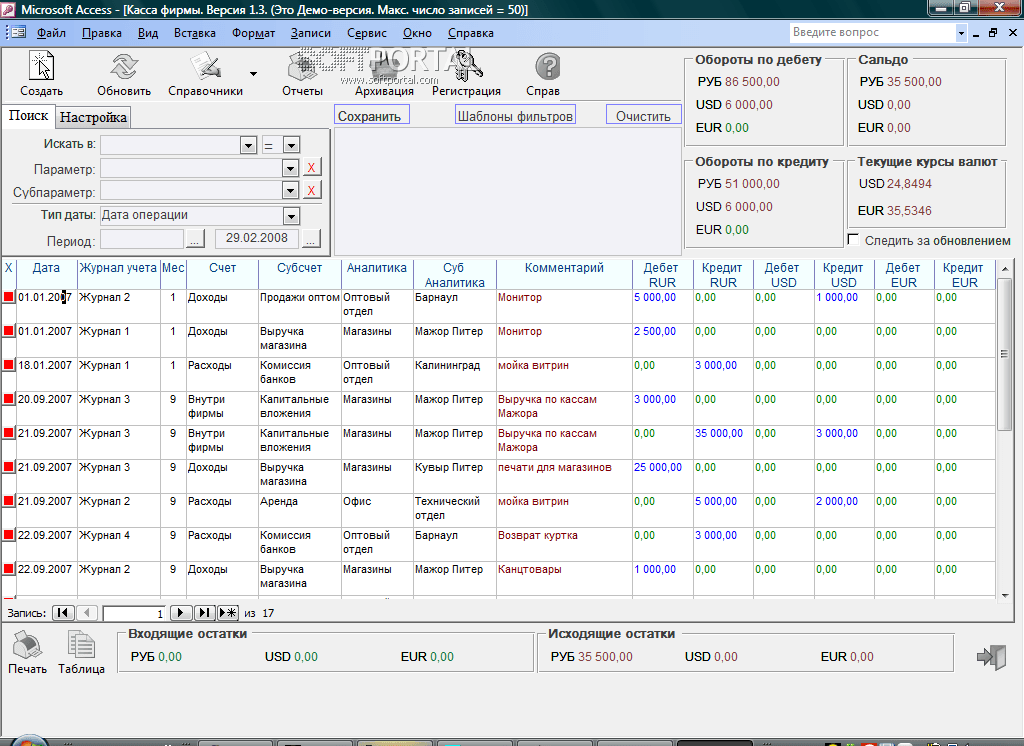Open the Сервис menu

pos(366,33)
